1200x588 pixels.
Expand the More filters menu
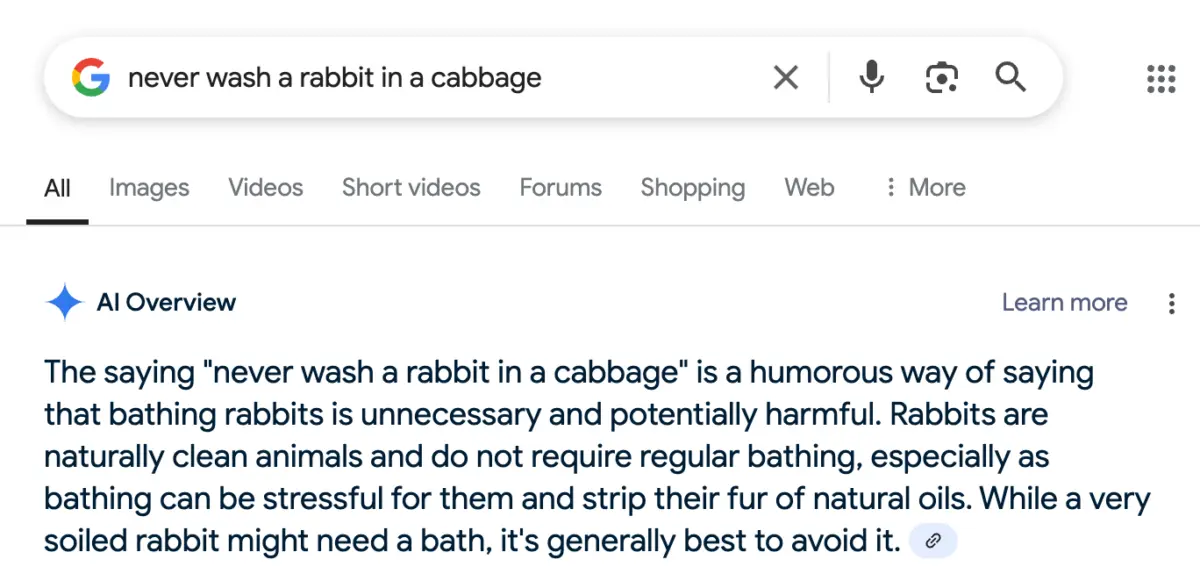pos(925,188)
